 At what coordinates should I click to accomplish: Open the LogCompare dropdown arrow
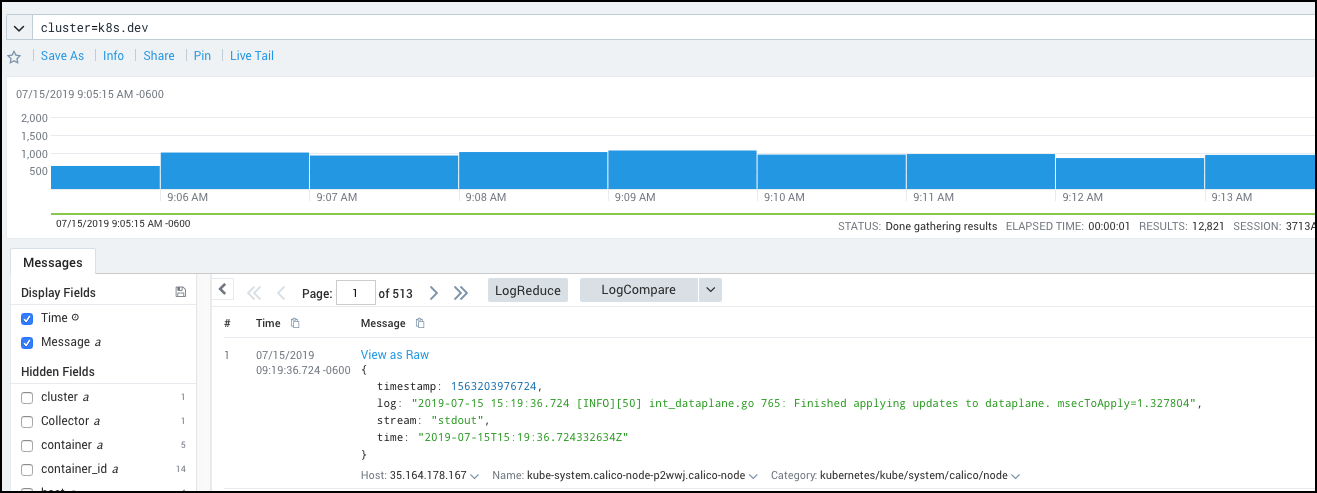pyautogui.click(x=709, y=290)
